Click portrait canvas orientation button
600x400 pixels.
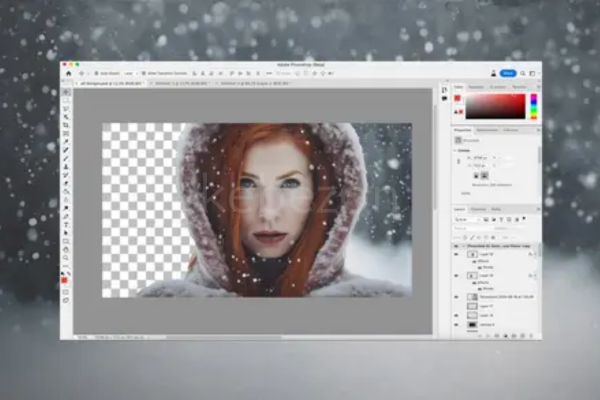tap(476, 176)
